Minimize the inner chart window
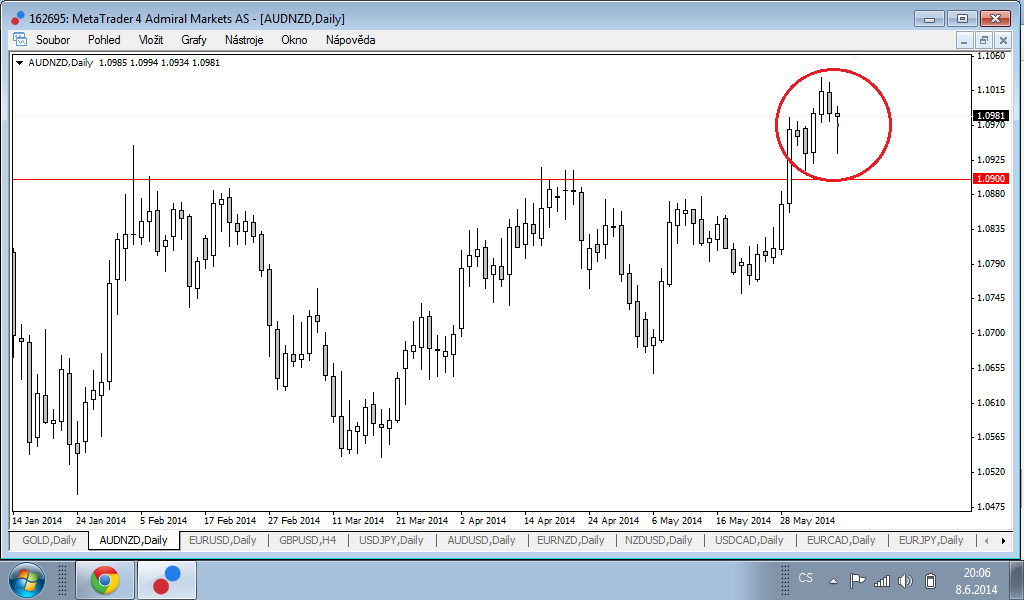The image size is (1024, 600). point(965,40)
